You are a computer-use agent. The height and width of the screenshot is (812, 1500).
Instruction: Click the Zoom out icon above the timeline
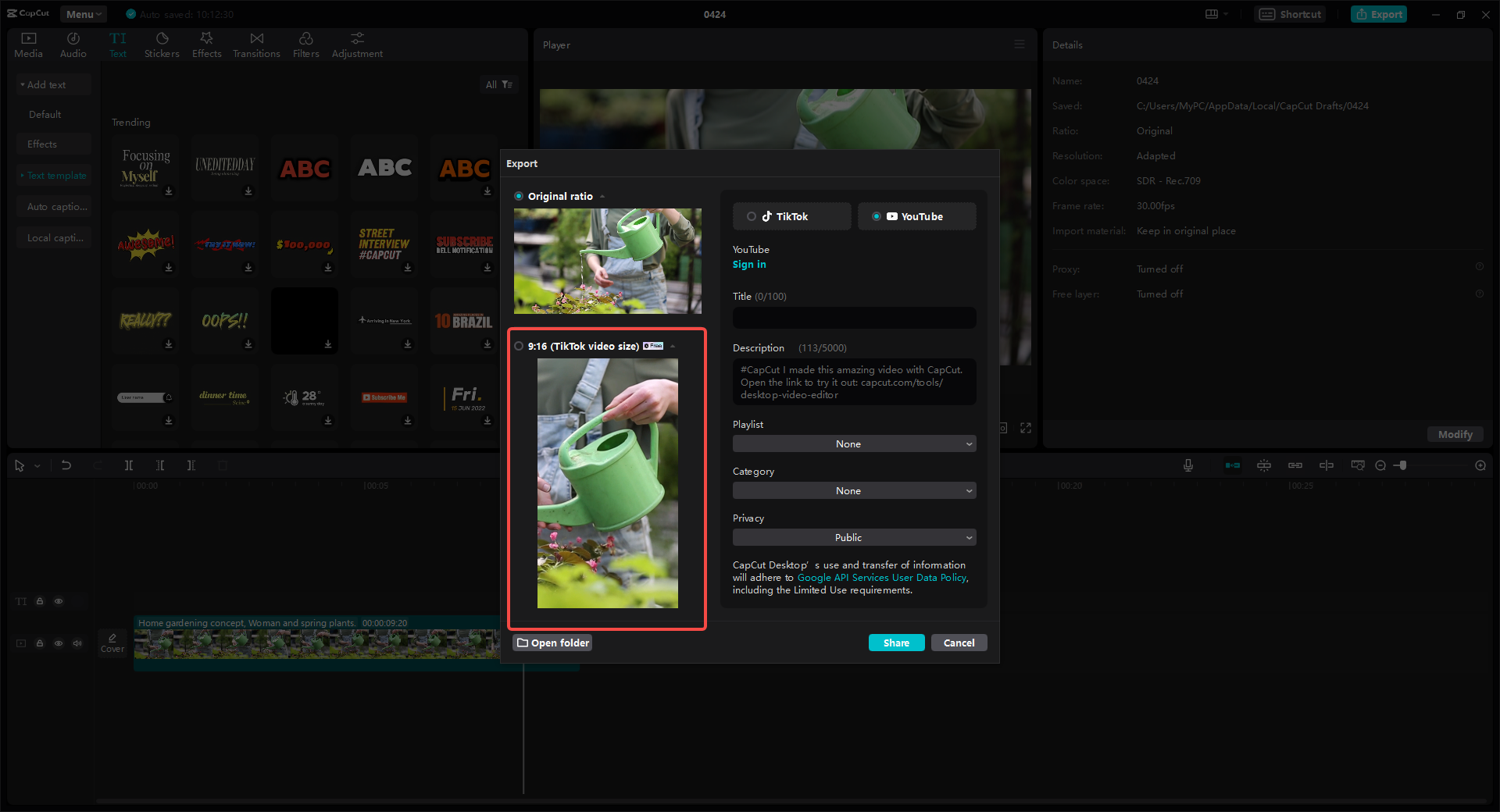tap(1381, 465)
